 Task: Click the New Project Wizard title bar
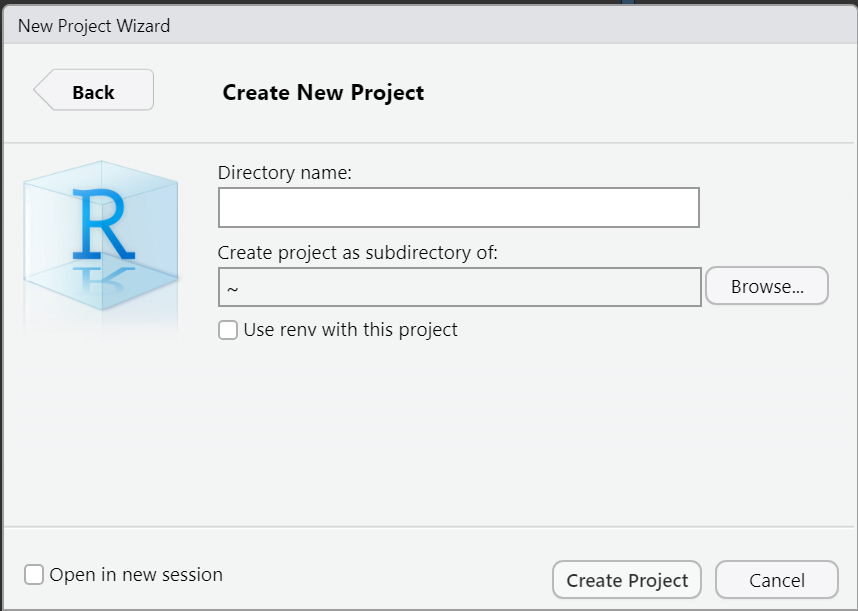[429, 25]
